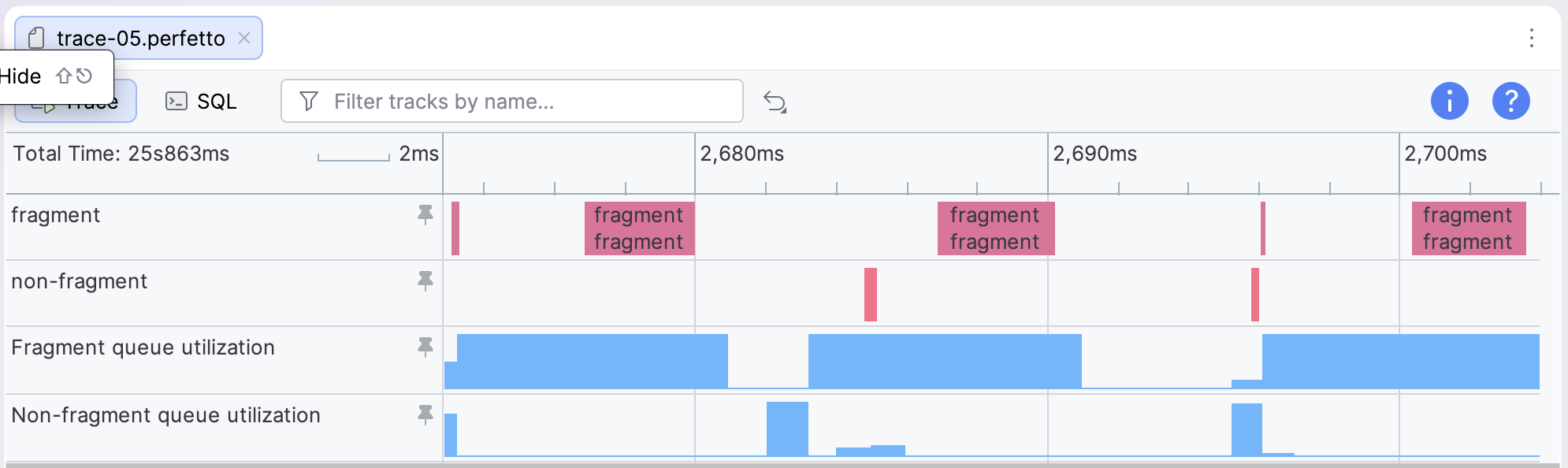Click the undo arrow beside the filter field
Viewport: 1568px width, 468px height.
[x=775, y=102]
